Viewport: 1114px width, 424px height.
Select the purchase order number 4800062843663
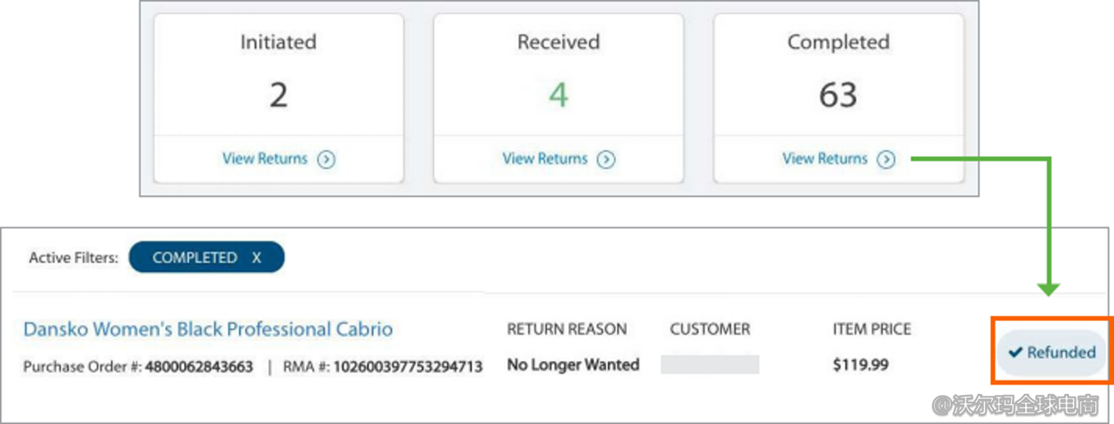tap(198, 367)
